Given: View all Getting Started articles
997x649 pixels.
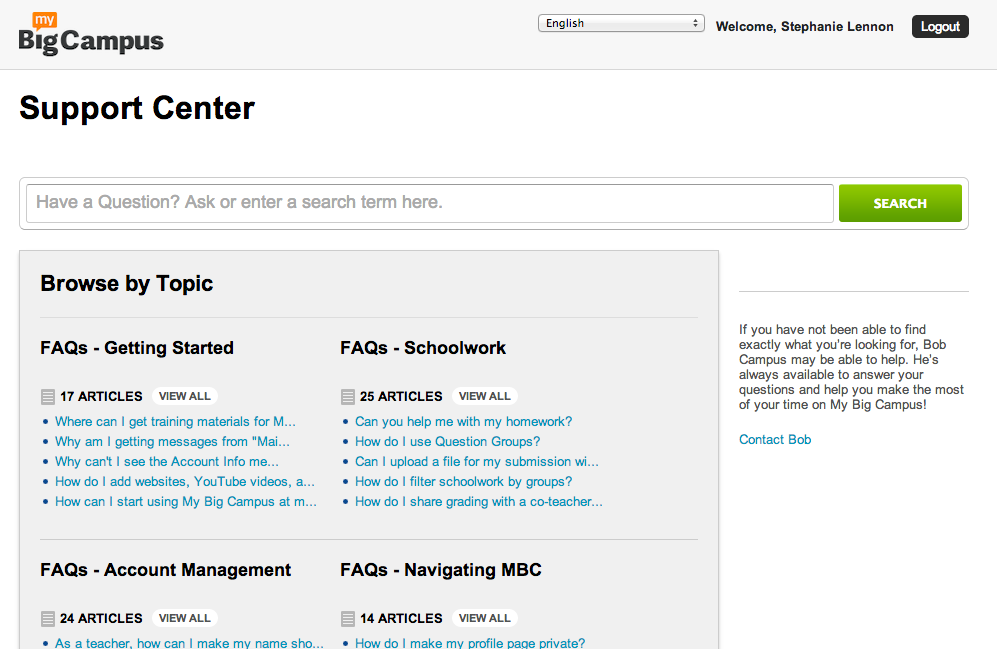Looking at the screenshot, I should tap(184, 396).
